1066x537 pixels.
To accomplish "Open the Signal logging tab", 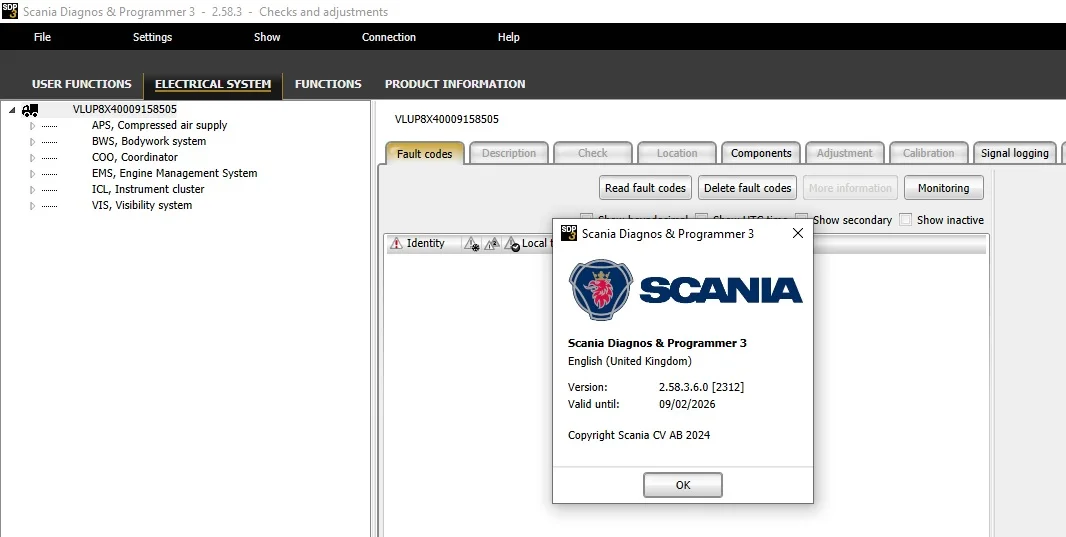I will [x=1014, y=153].
